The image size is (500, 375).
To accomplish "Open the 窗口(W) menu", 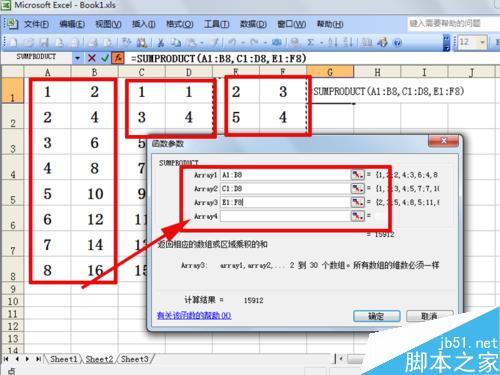I will (x=292, y=24).
